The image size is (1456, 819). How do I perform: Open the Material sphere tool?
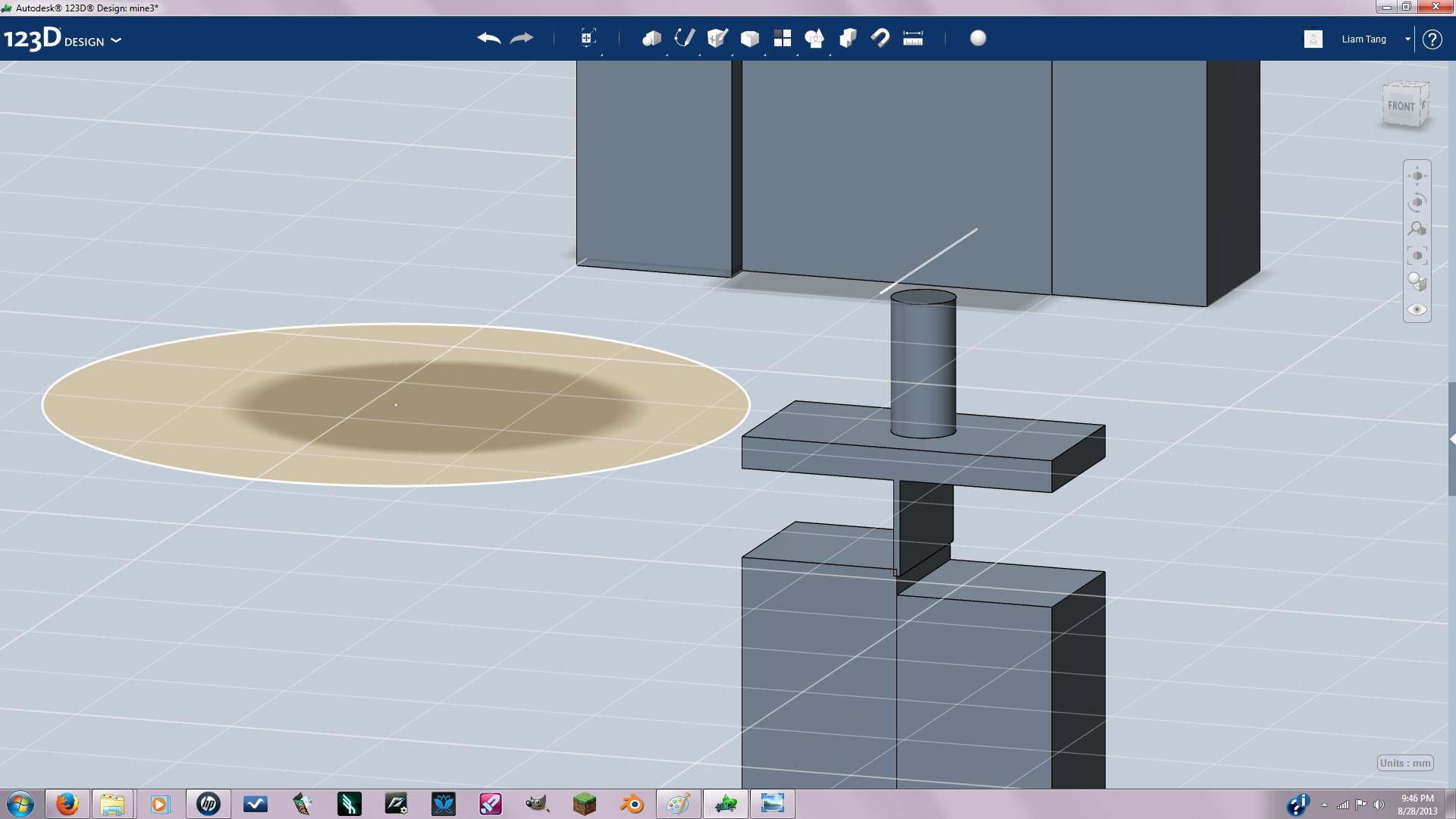[x=978, y=38]
